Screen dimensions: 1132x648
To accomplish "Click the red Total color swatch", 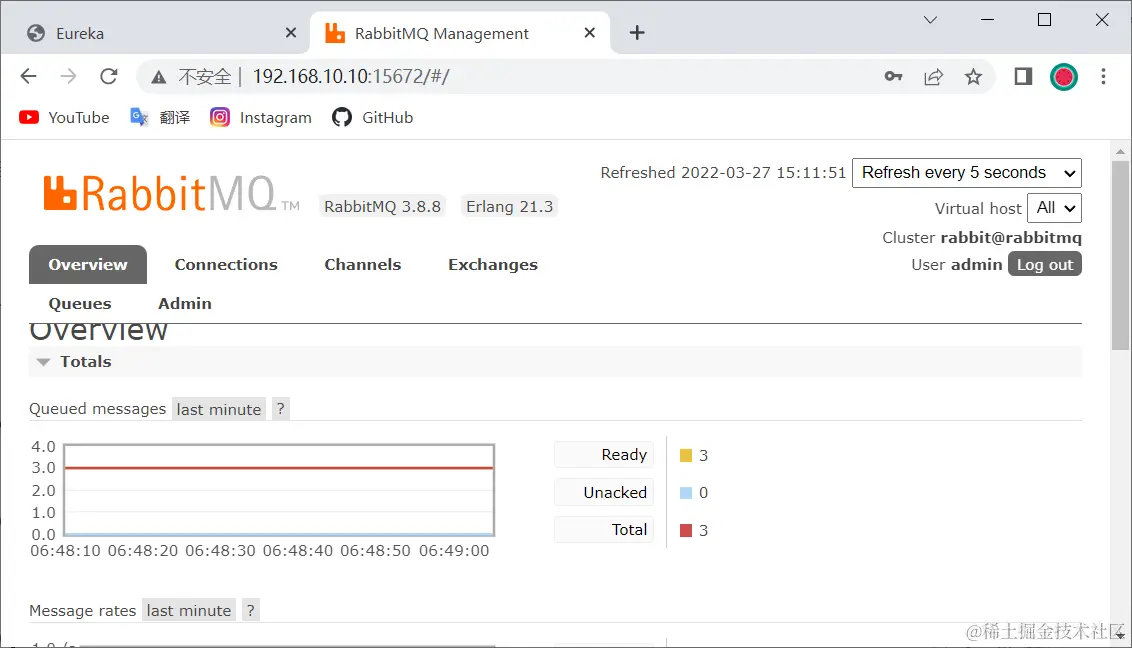I will pos(686,530).
